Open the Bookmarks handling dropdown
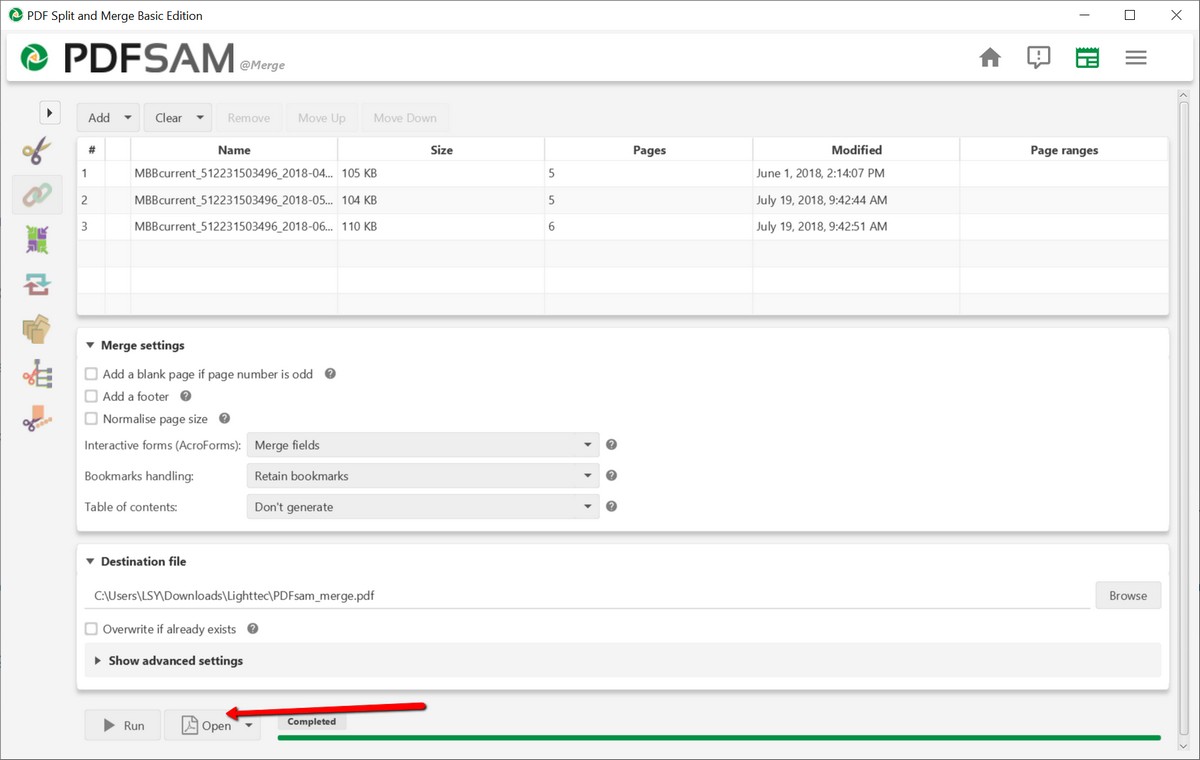The image size is (1200, 760). [422, 476]
